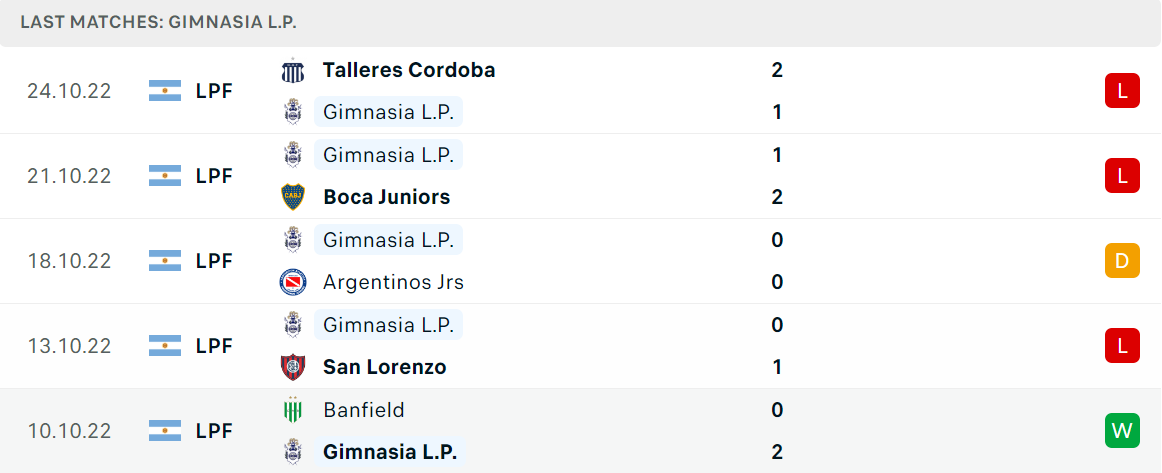Image resolution: width=1162 pixels, height=473 pixels.
Task: Open the Talleres Cordoba team link
Action: point(409,70)
